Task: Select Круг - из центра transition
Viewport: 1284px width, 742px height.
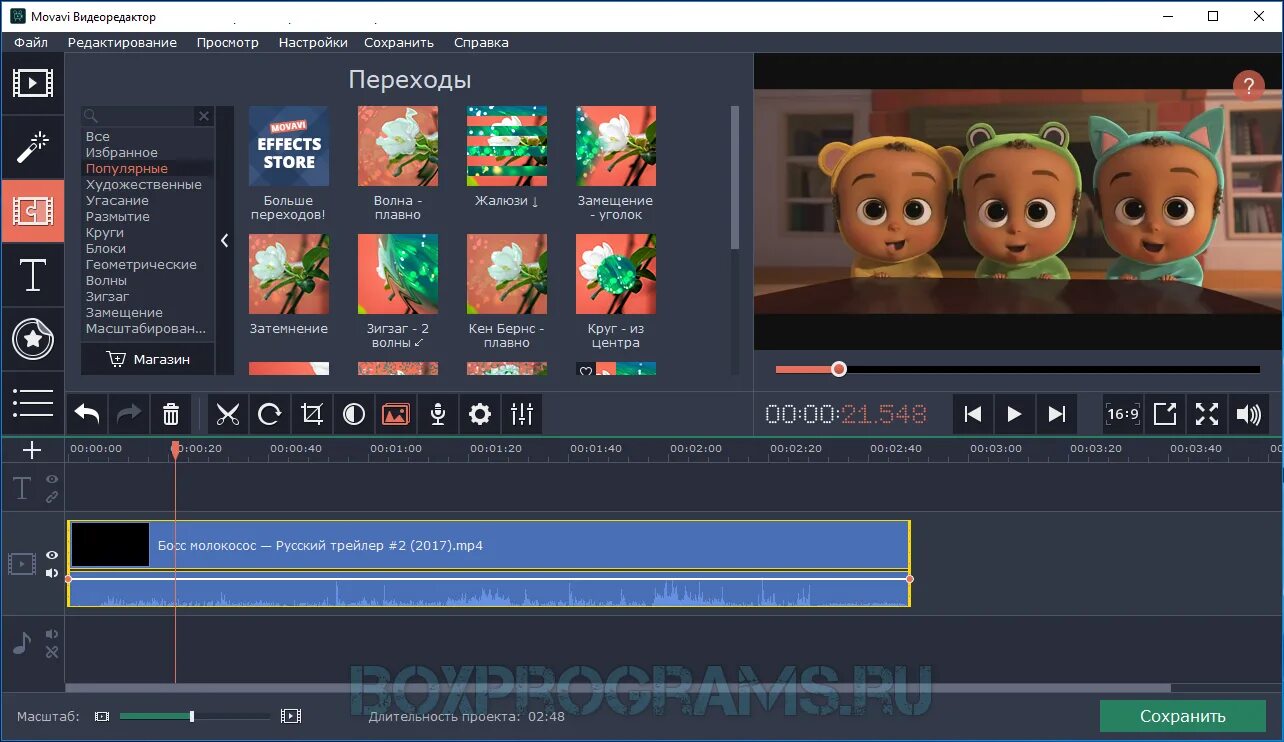Action: [x=616, y=274]
